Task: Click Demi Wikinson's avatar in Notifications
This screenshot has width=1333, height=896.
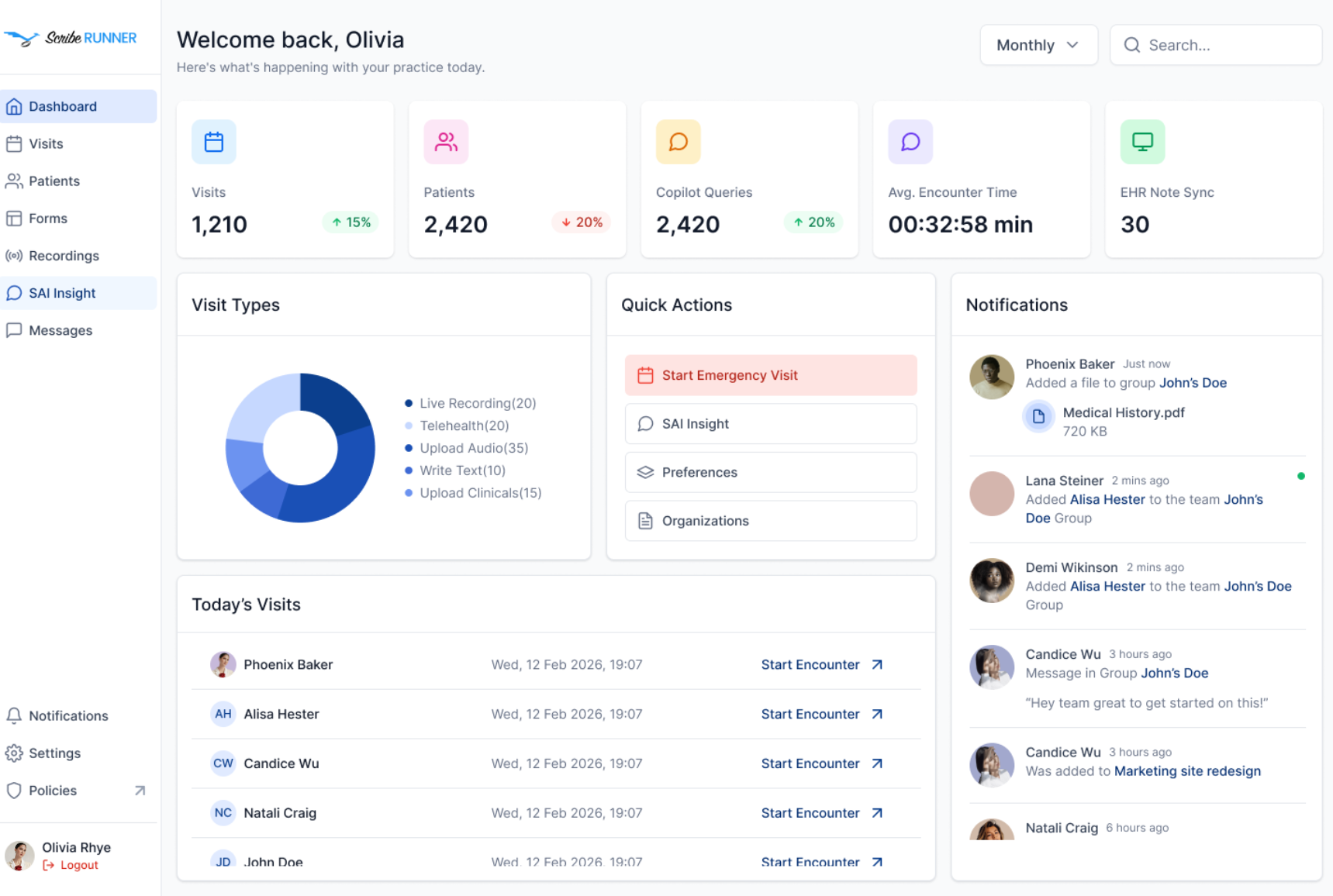Action: click(991, 581)
